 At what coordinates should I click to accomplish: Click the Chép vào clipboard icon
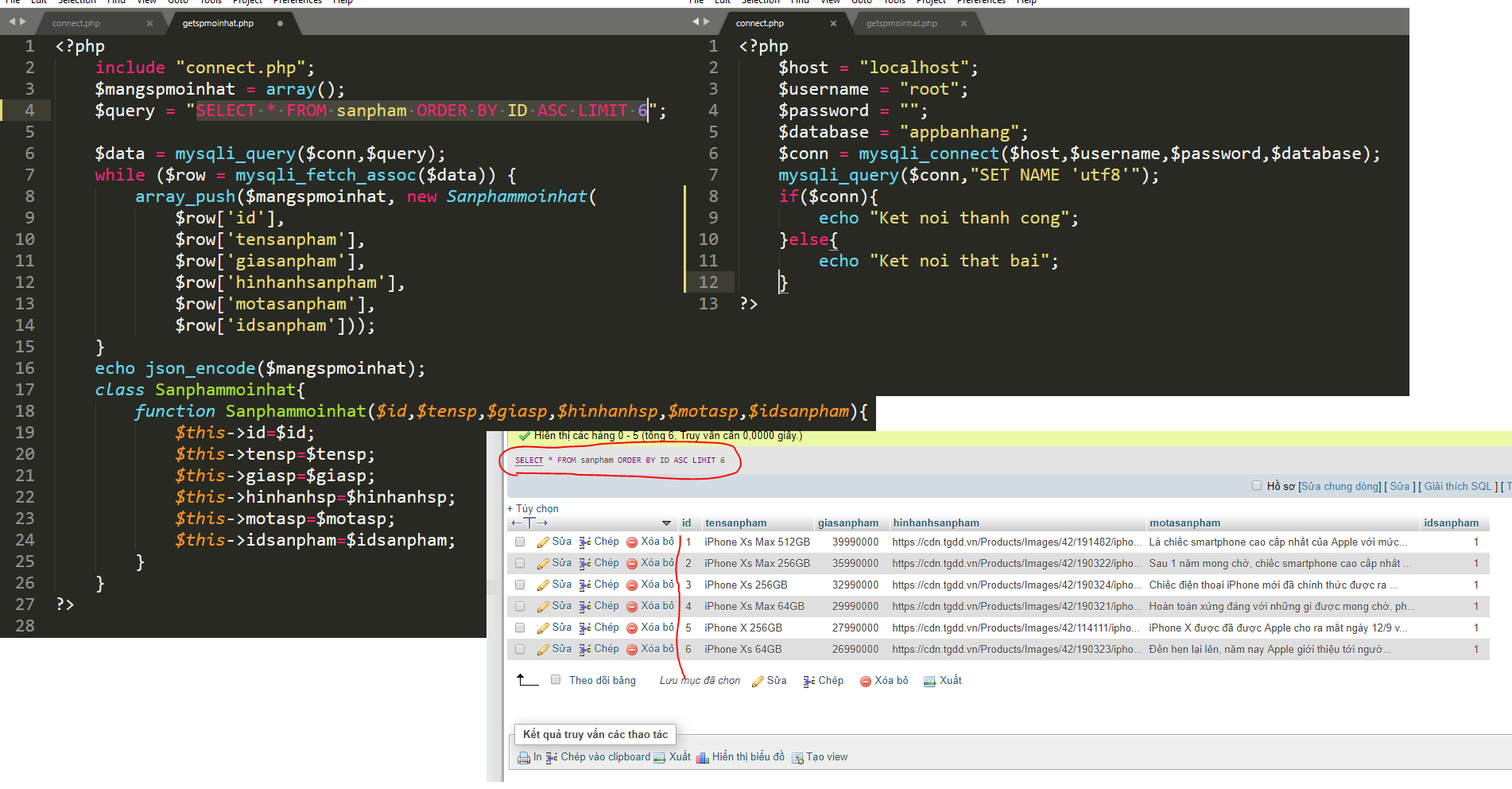pos(552,758)
